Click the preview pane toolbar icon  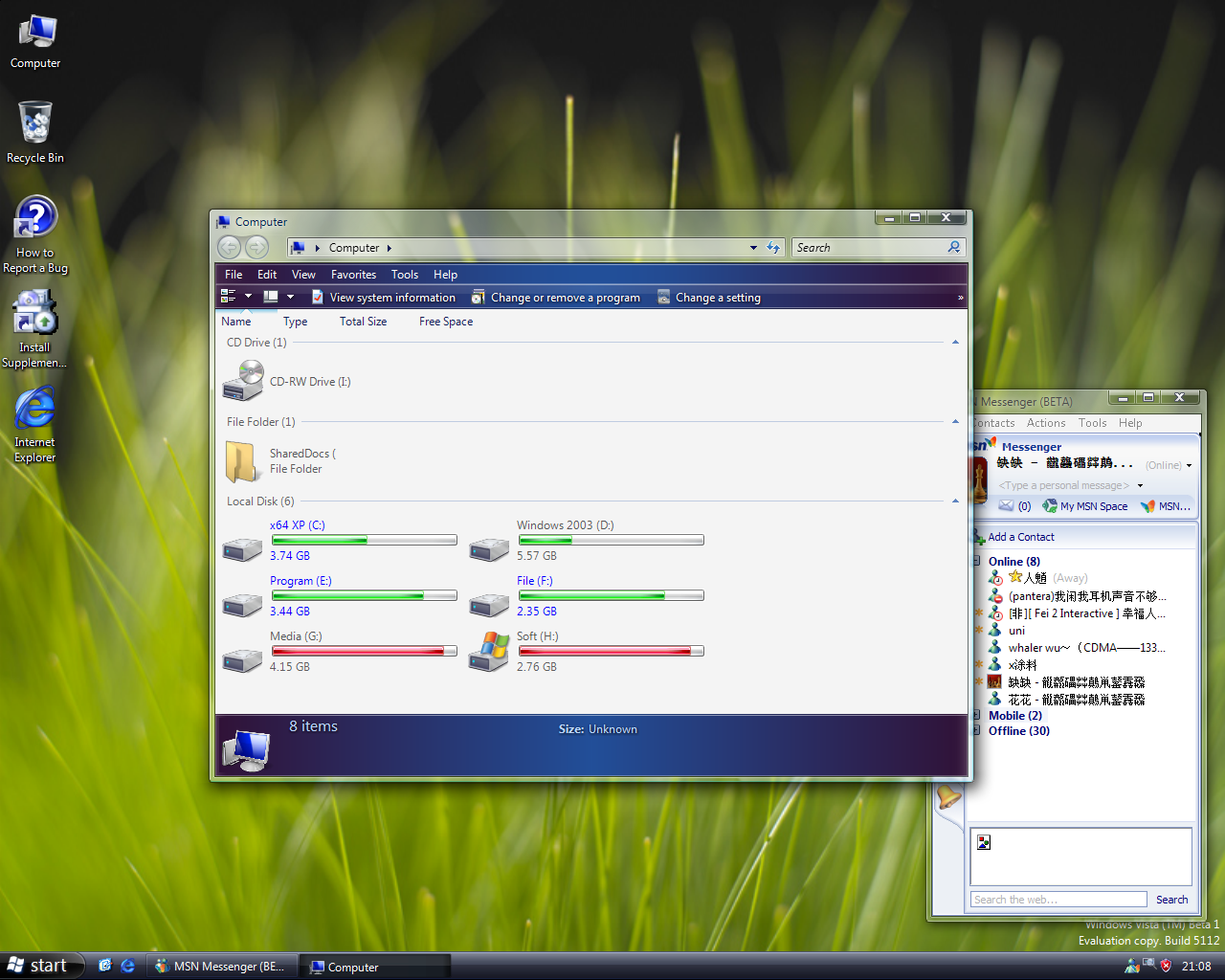(271, 297)
